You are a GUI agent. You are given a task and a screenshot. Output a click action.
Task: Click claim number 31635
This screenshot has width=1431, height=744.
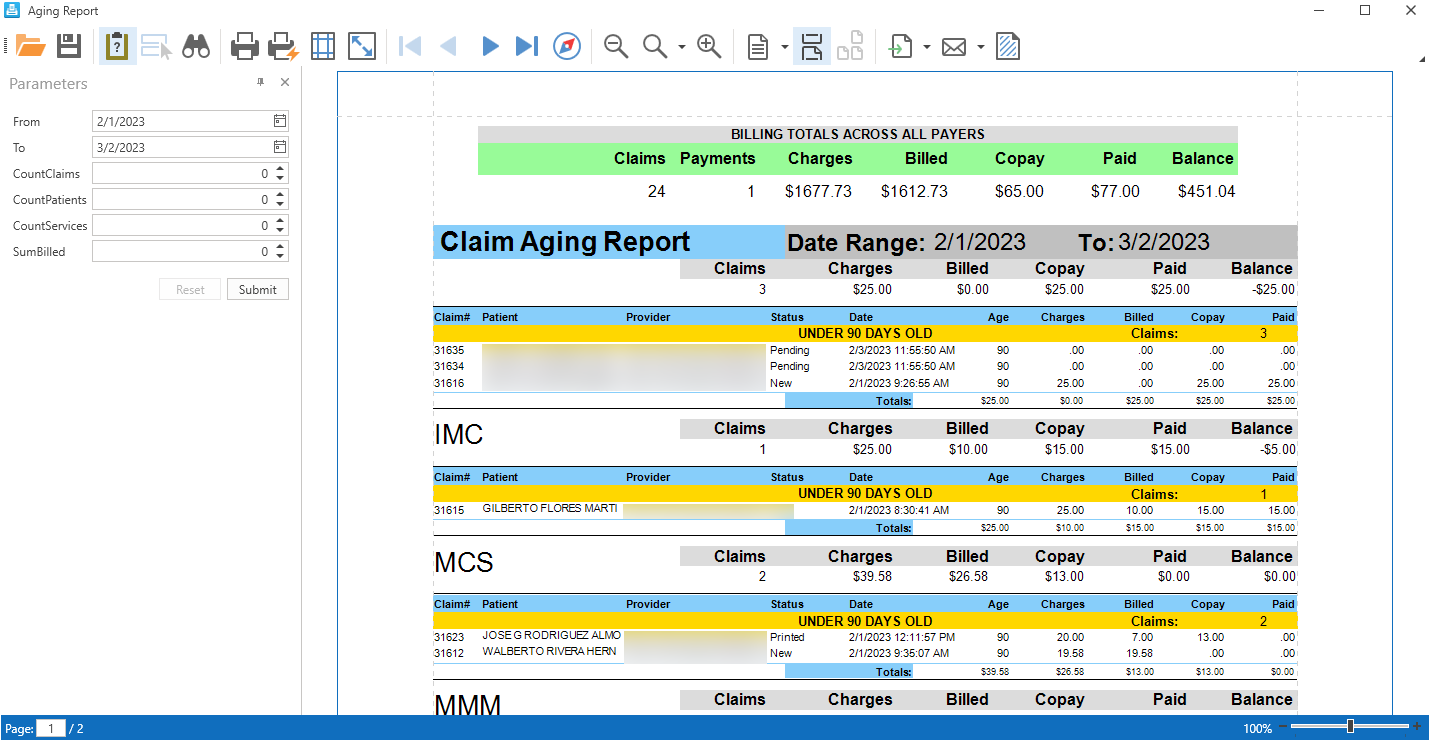point(448,351)
